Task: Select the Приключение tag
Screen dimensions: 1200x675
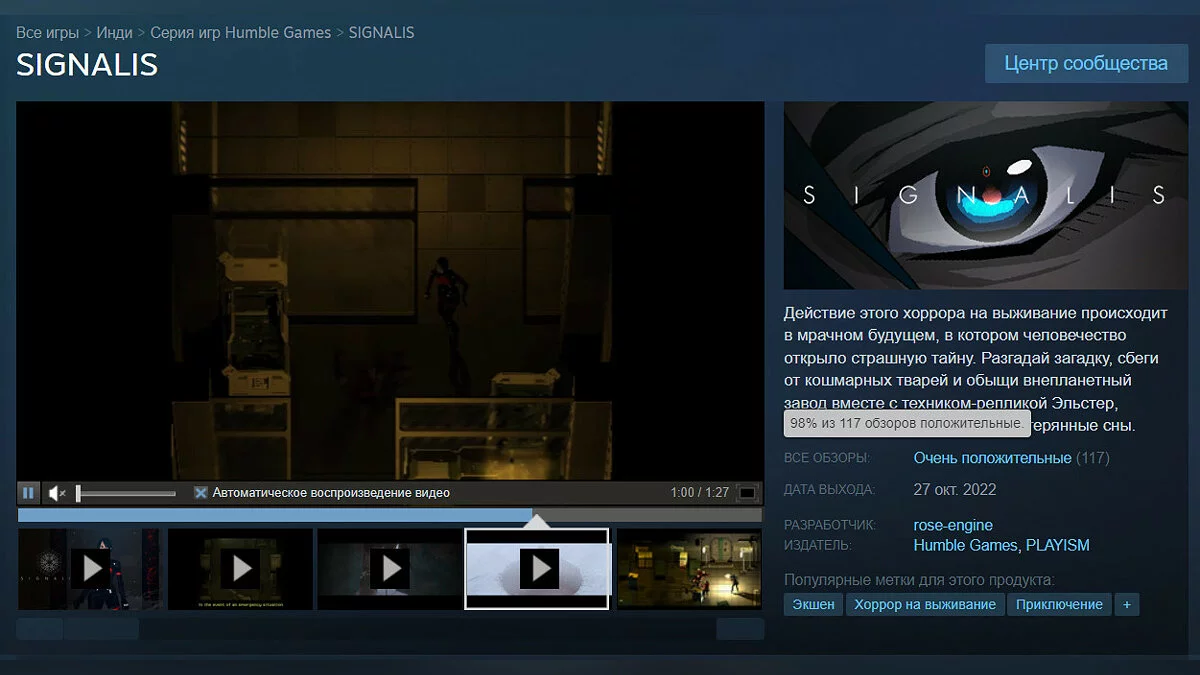Action: (x=1059, y=604)
